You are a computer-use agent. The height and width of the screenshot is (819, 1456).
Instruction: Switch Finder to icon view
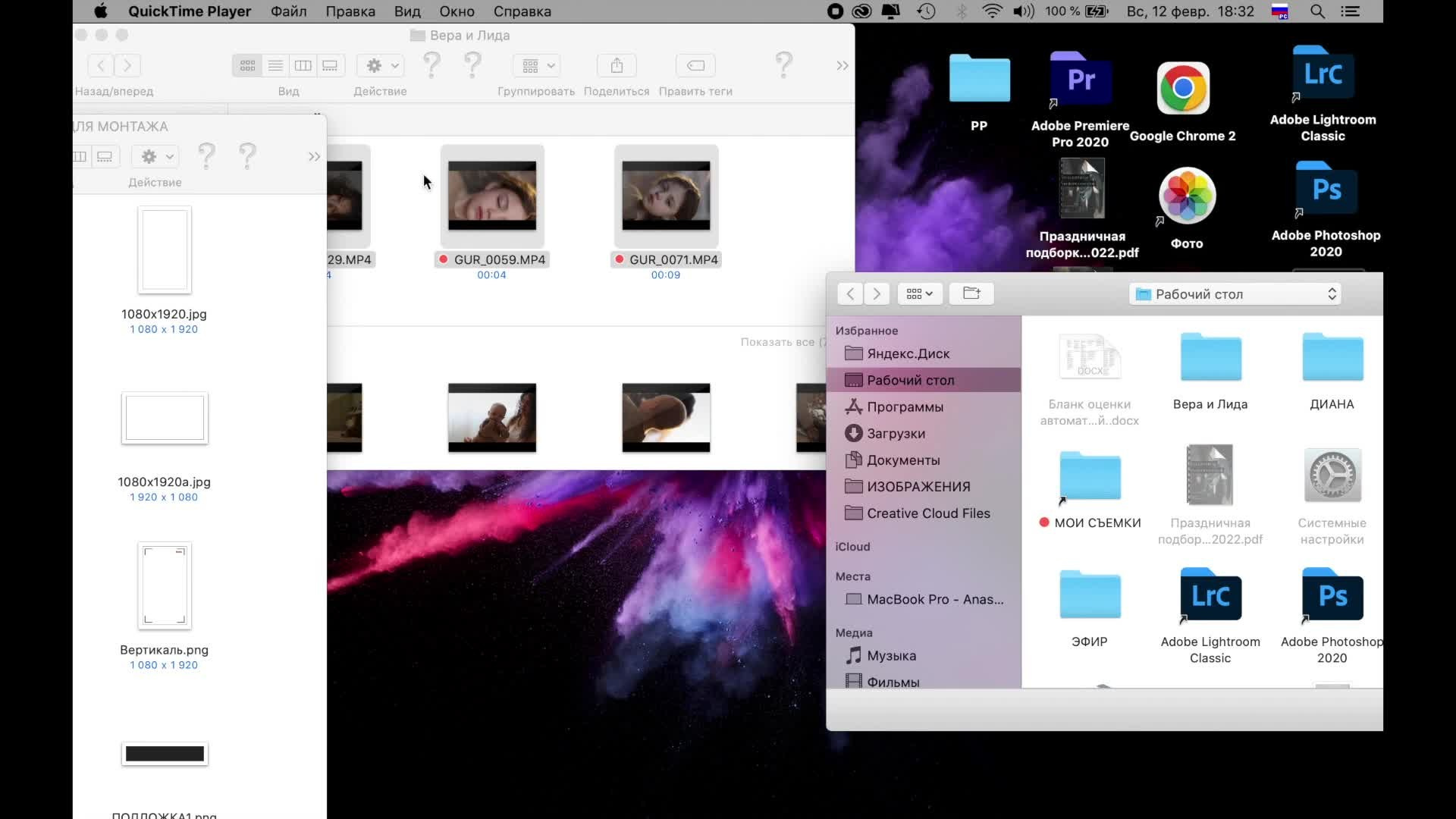point(247,66)
